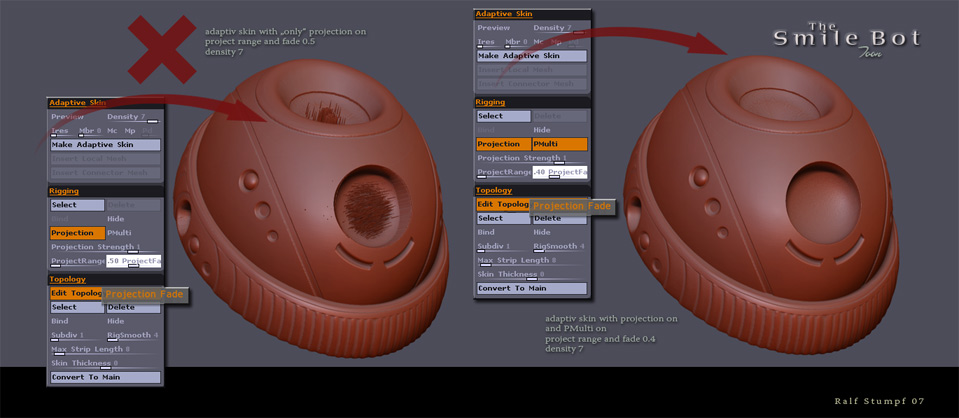Disable Projection in the left Rigging panel
The height and width of the screenshot is (418, 959).
[x=76, y=233]
